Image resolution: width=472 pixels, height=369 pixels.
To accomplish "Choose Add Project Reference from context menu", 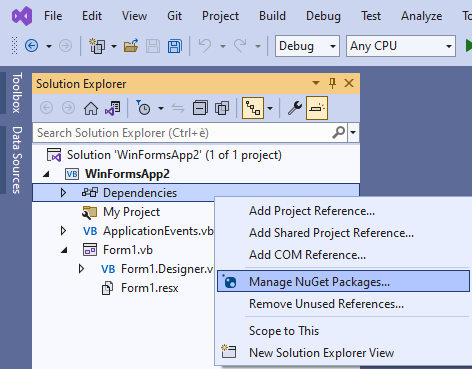I will point(312,211).
